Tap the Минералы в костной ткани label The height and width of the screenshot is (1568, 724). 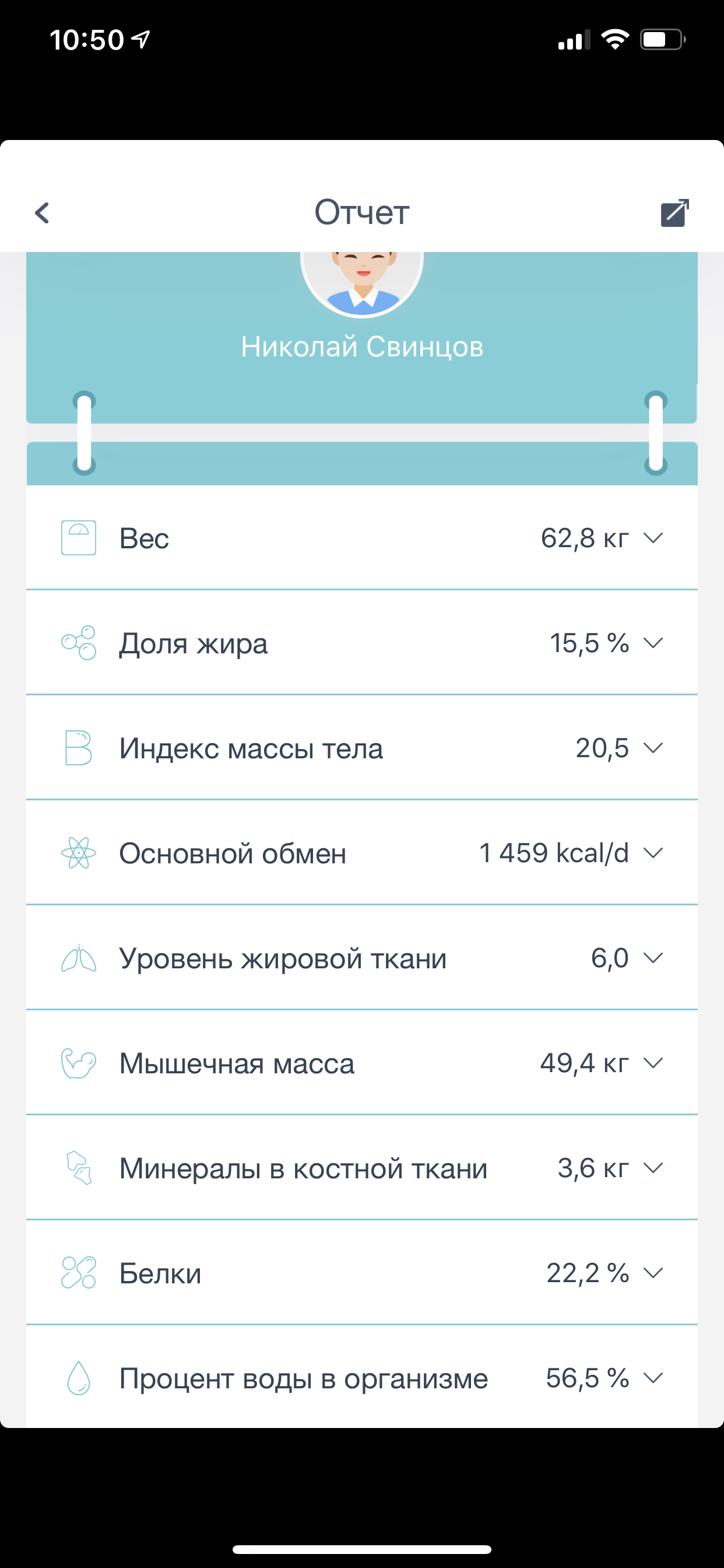303,1168
